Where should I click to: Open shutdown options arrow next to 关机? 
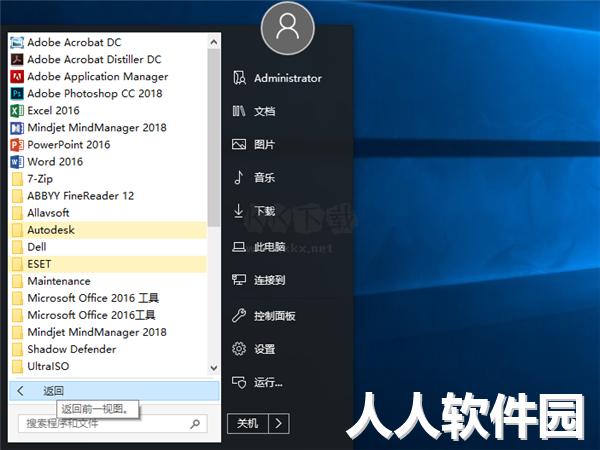pos(279,423)
